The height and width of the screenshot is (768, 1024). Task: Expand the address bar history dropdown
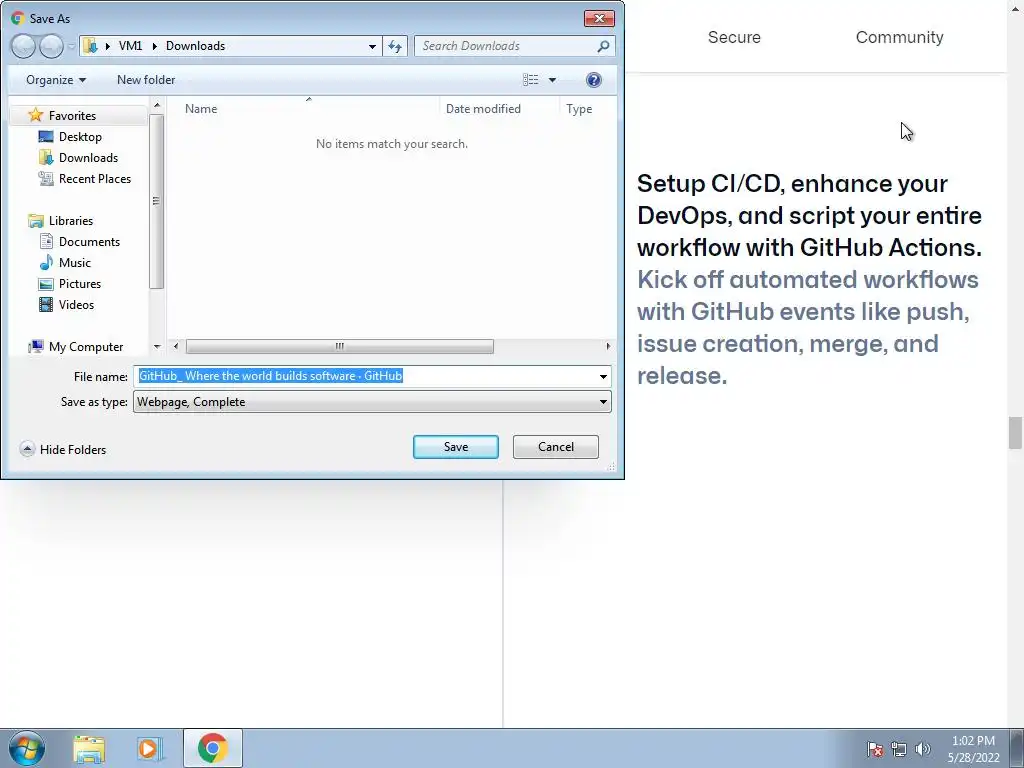(372, 46)
